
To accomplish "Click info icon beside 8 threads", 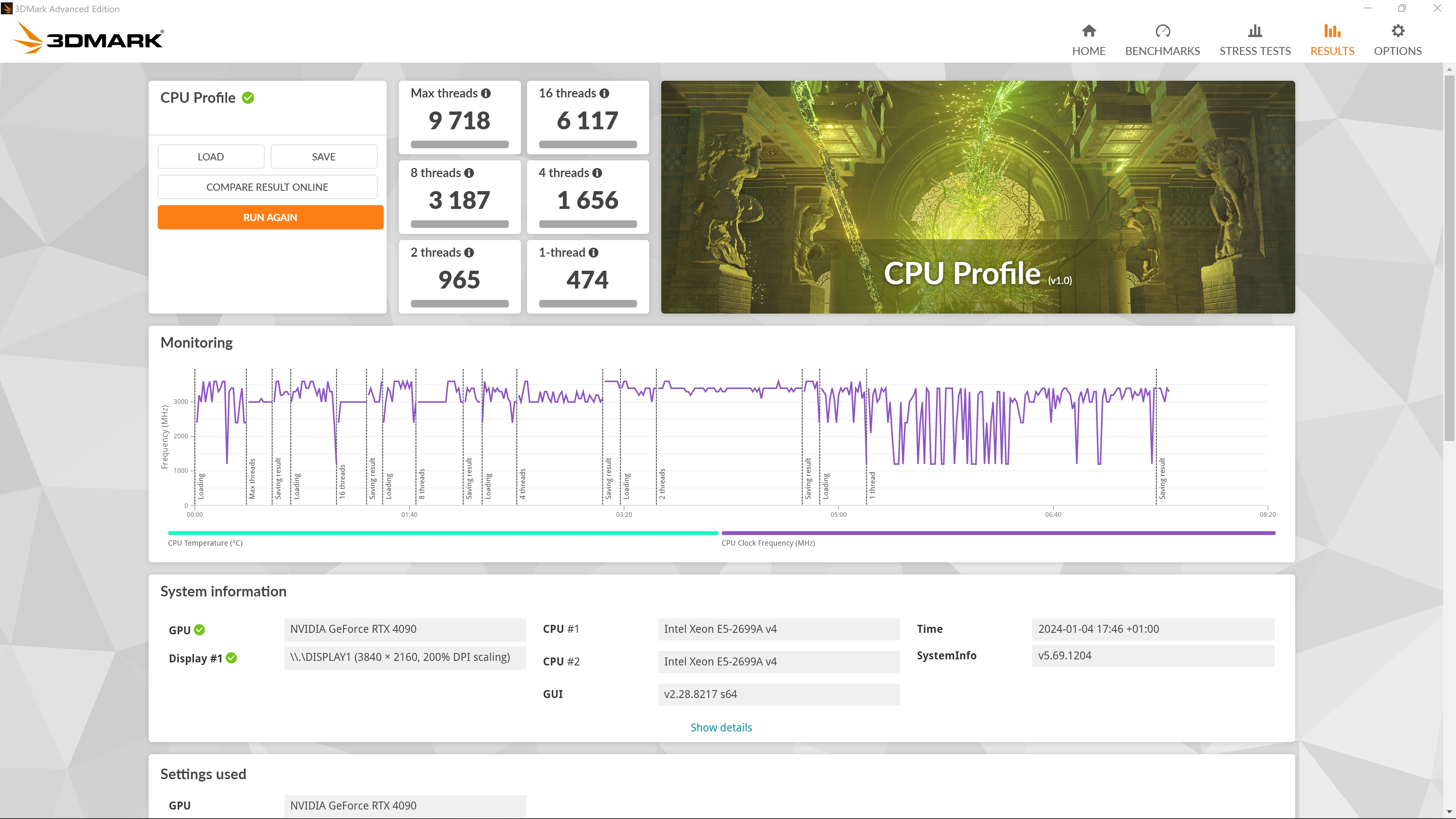I will (x=469, y=173).
